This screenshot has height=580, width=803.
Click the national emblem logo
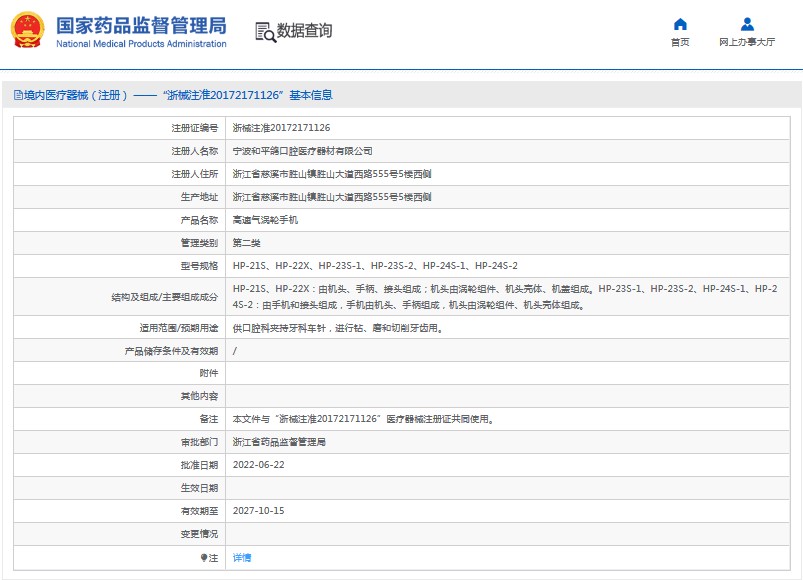pyautogui.click(x=28, y=31)
